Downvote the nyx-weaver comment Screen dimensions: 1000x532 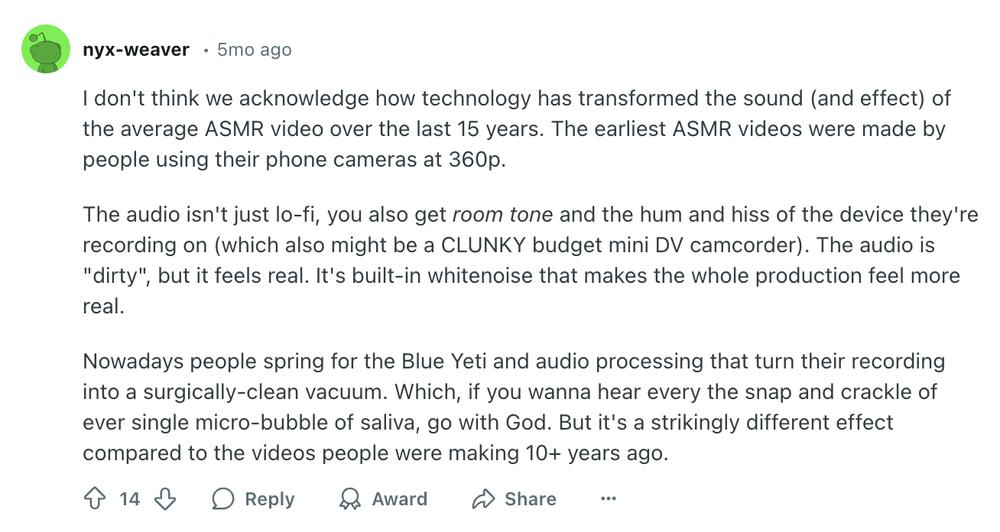165,499
